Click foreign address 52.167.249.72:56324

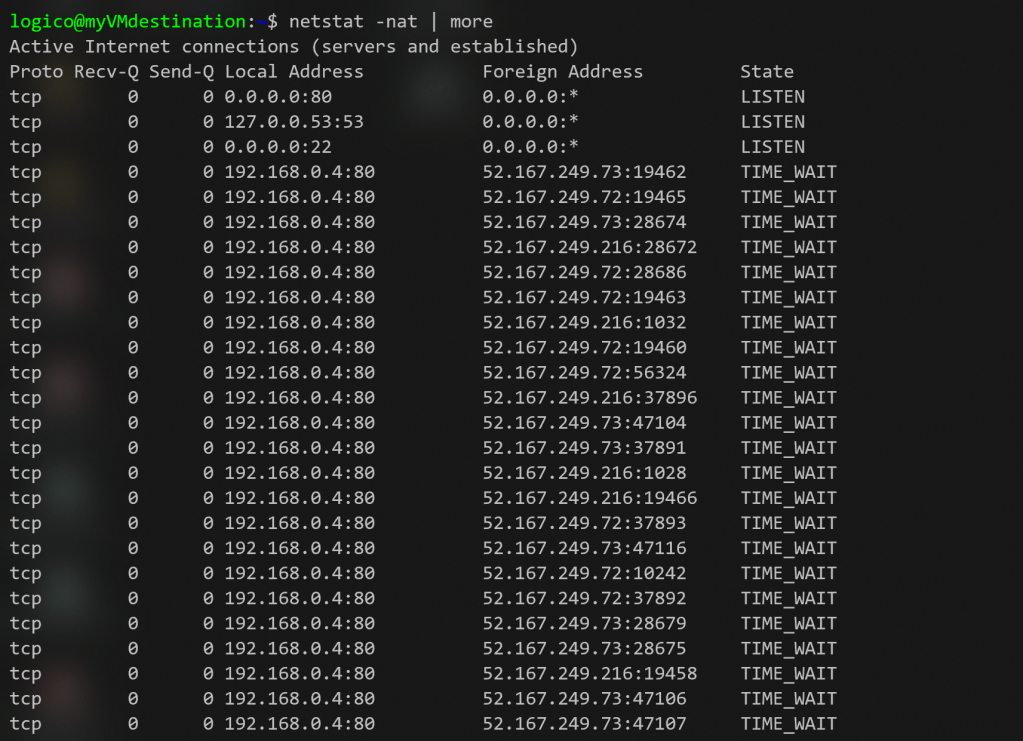click(x=584, y=372)
